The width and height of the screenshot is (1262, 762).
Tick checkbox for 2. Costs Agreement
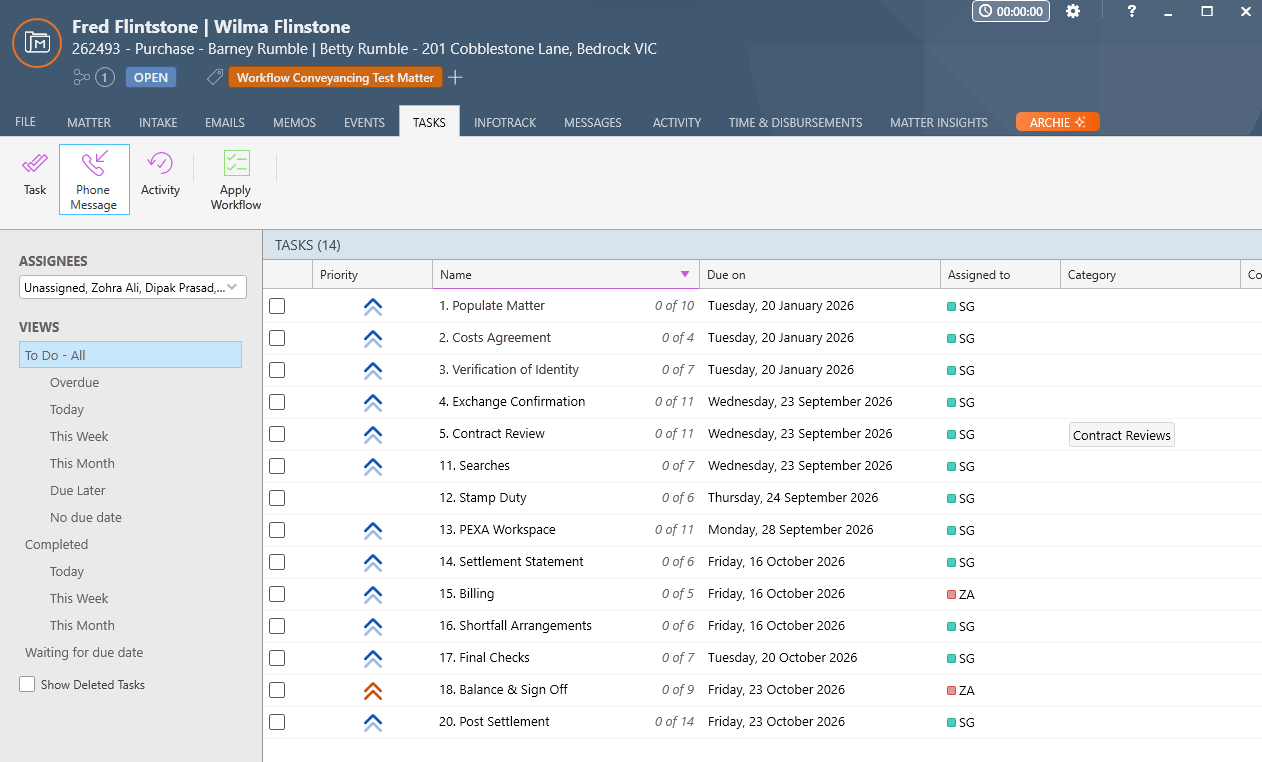[x=277, y=338]
